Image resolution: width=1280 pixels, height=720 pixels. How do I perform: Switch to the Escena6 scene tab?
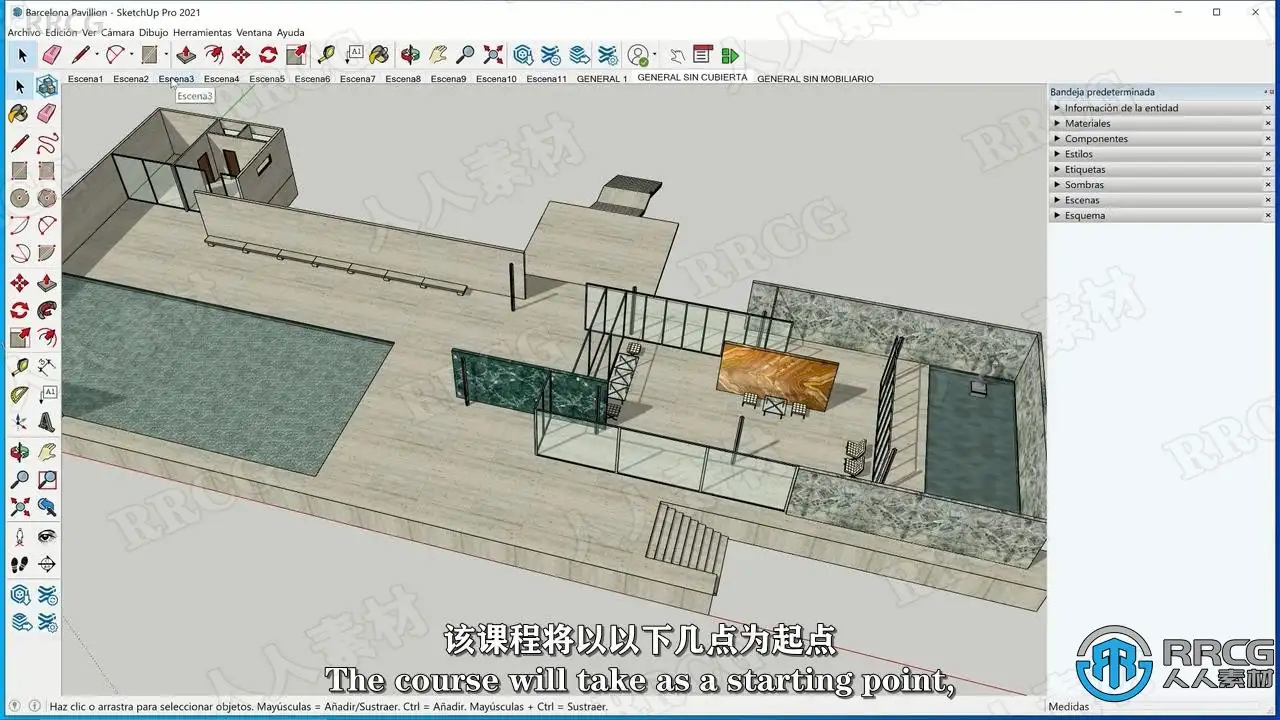pyautogui.click(x=312, y=79)
